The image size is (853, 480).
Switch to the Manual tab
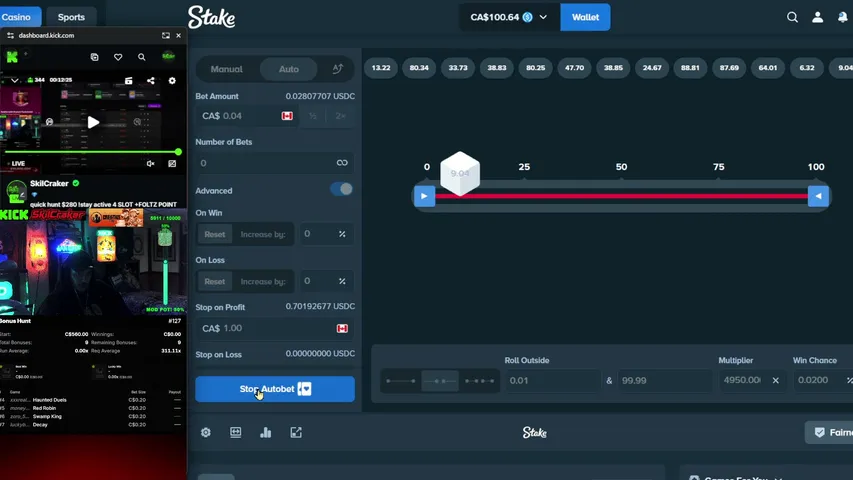coord(226,69)
